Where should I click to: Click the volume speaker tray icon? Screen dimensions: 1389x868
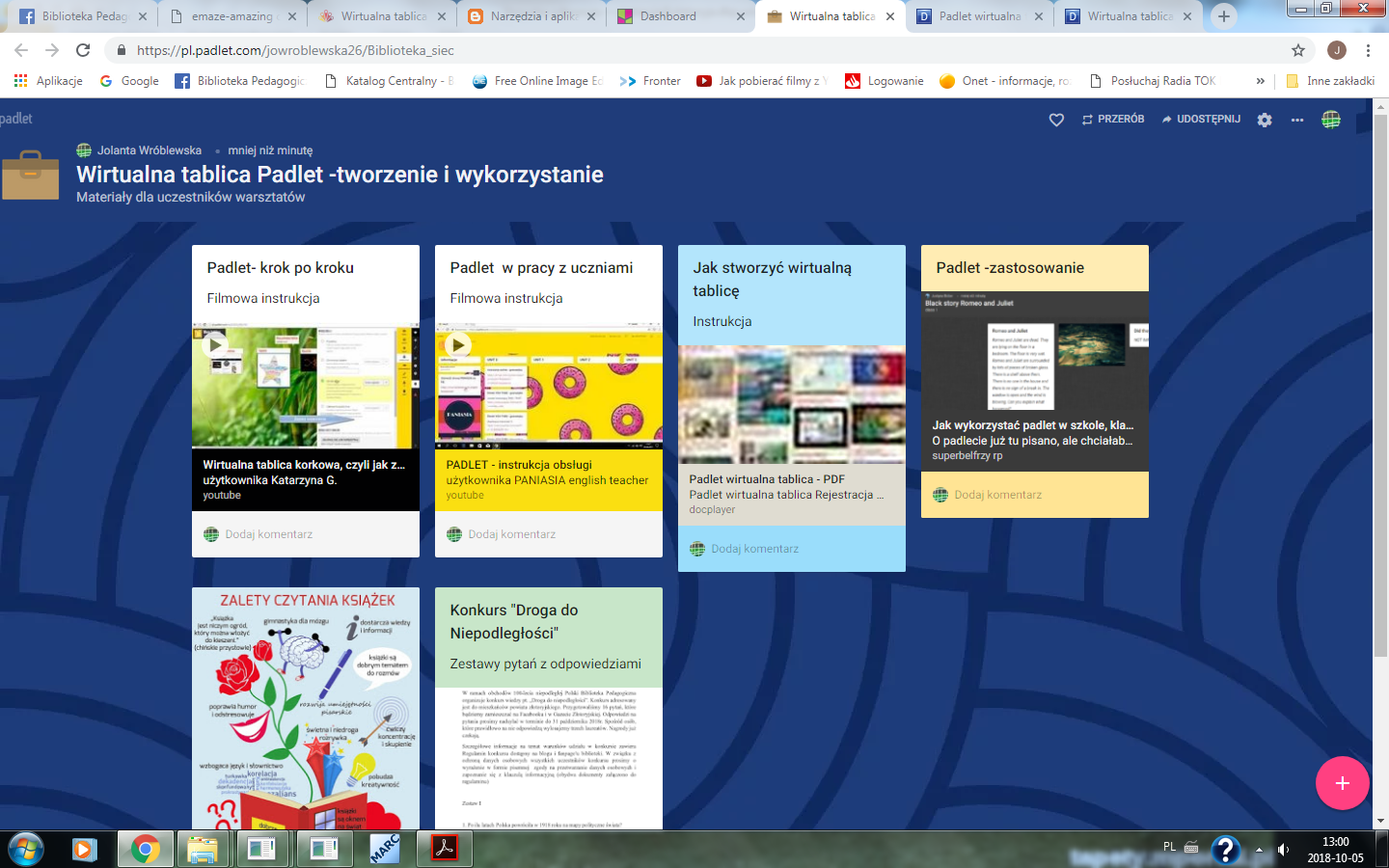(1283, 849)
